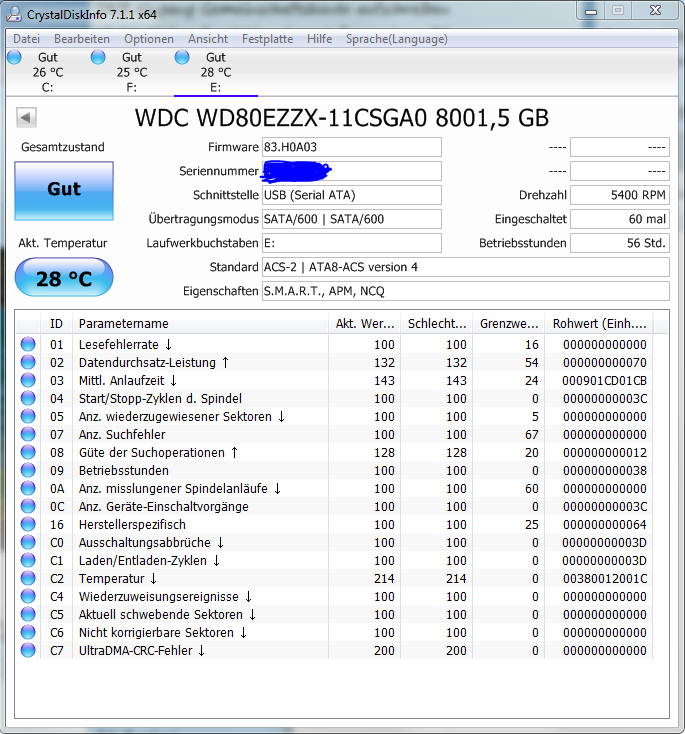Click status orb of Geräte-Einschaltvorgänge row
685x734 pixels.
[28, 506]
